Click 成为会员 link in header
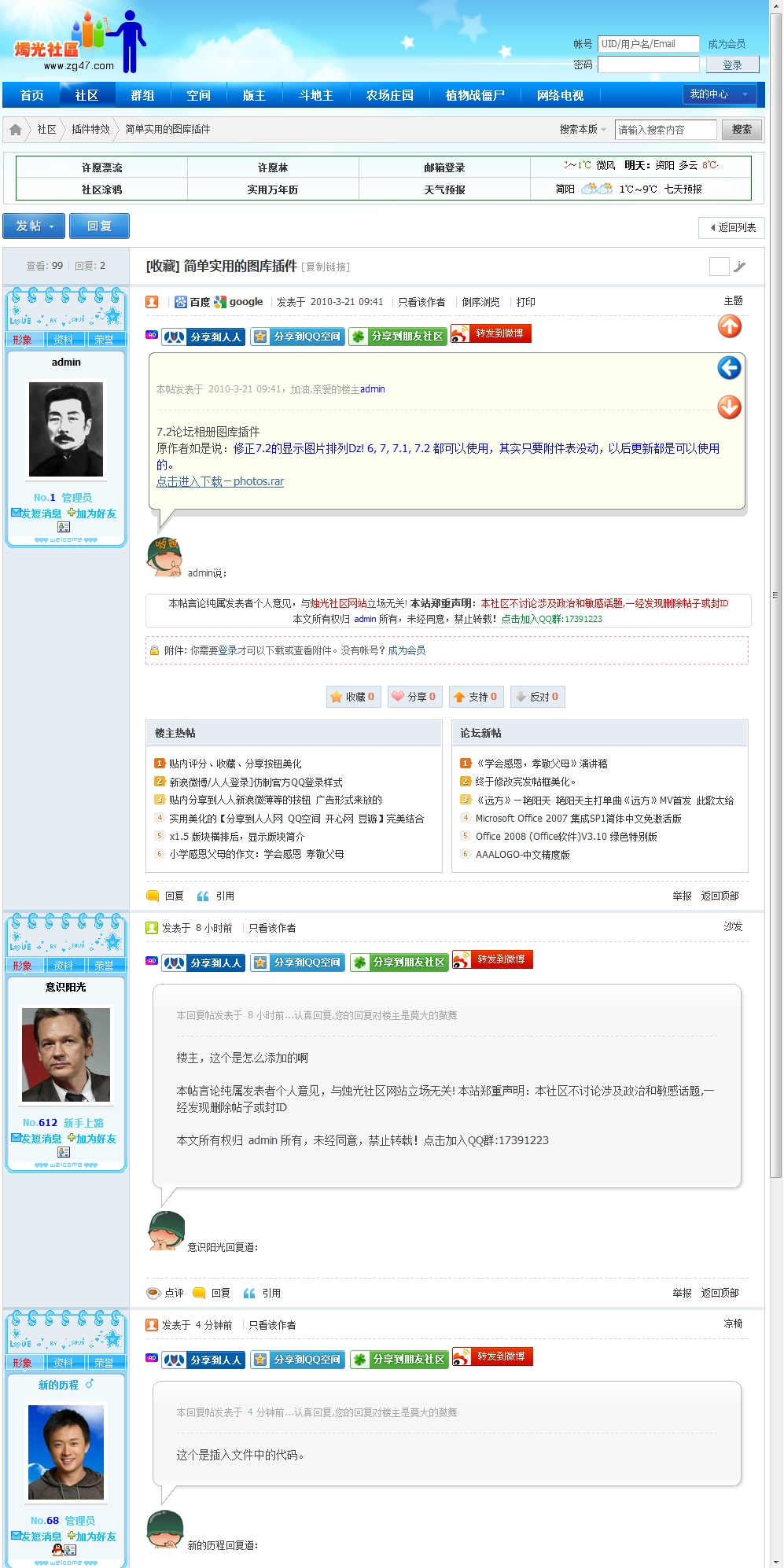Screen dimensions: 784x1568 pyautogui.click(x=727, y=44)
